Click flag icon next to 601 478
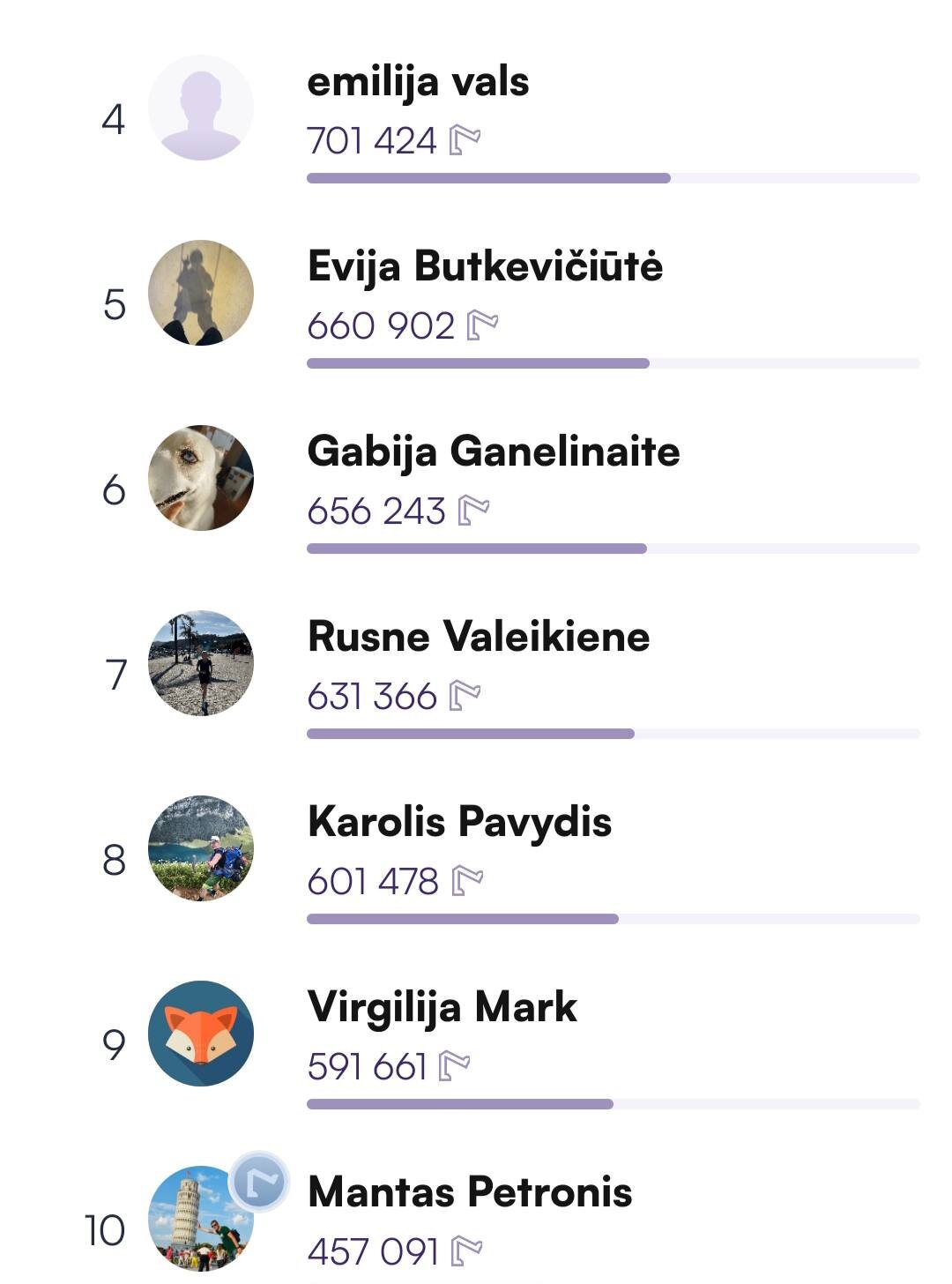952x1284 pixels. click(467, 881)
